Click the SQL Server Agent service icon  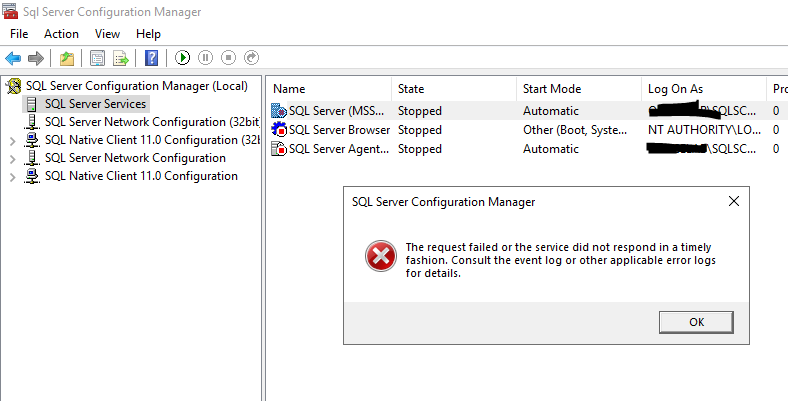279,149
